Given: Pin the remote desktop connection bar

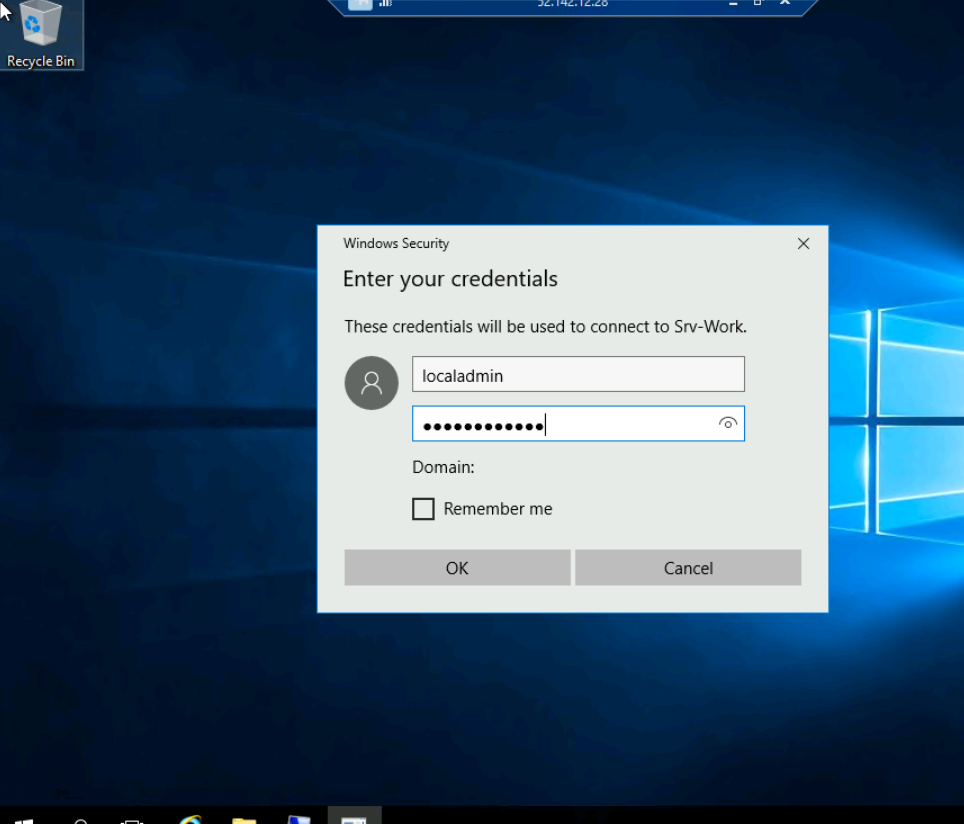Looking at the screenshot, I should (x=360, y=4).
